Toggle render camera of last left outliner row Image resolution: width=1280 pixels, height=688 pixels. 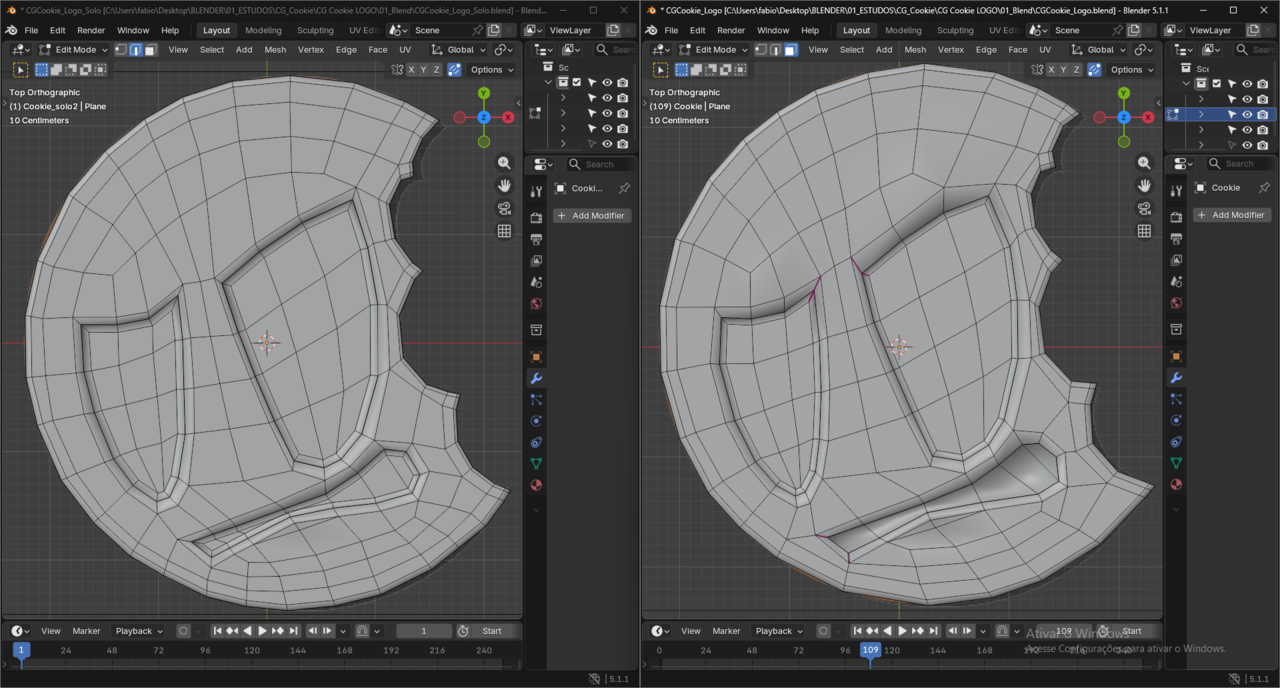point(622,144)
